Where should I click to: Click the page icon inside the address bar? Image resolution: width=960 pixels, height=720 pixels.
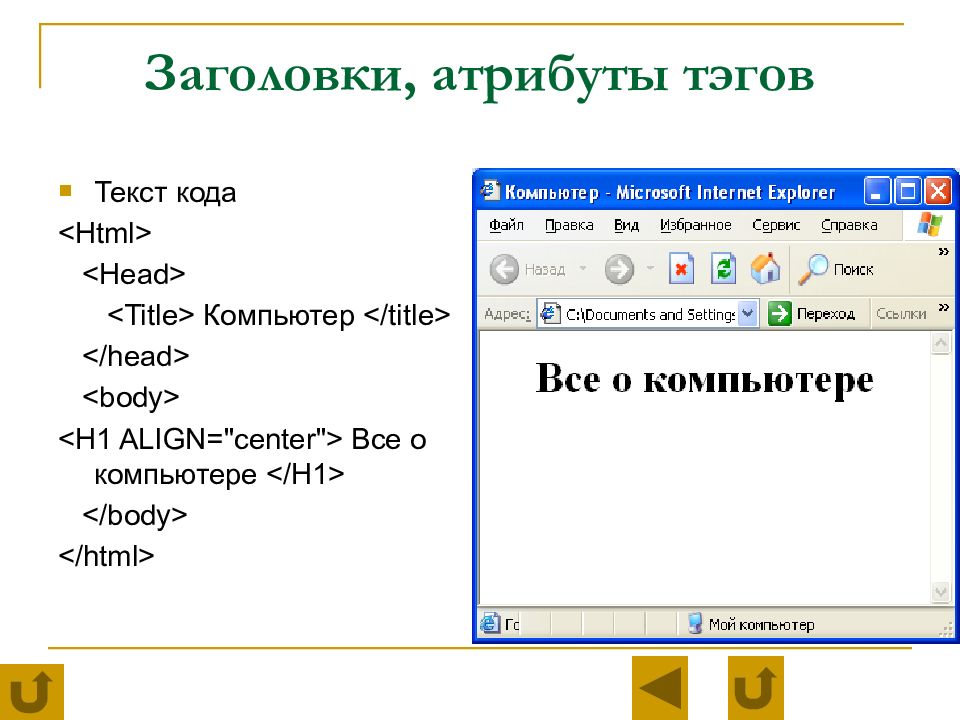pos(550,313)
